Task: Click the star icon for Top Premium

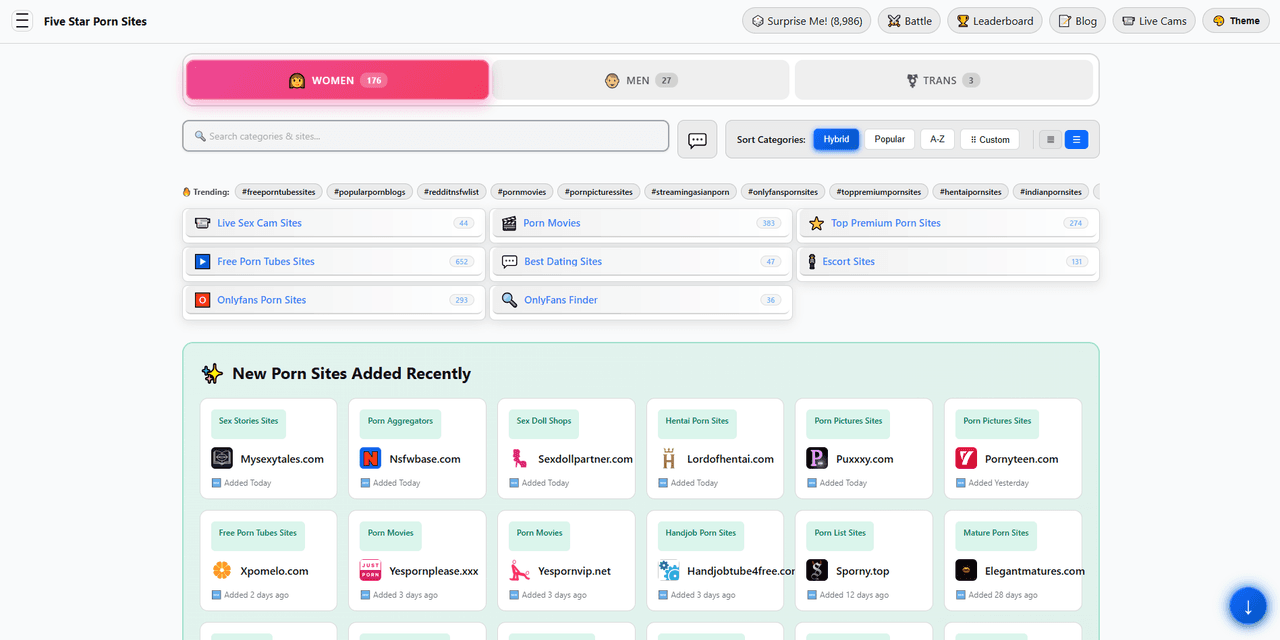Action: pos(816,223)
